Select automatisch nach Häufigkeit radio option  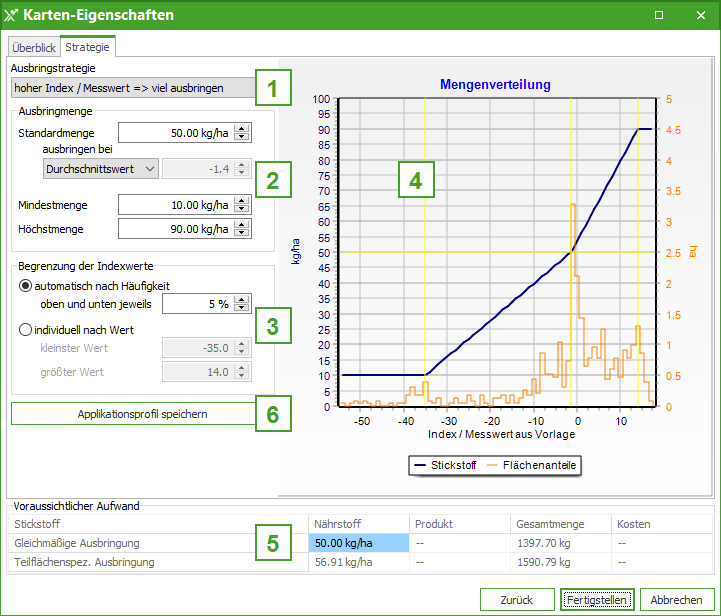point(25,286)
